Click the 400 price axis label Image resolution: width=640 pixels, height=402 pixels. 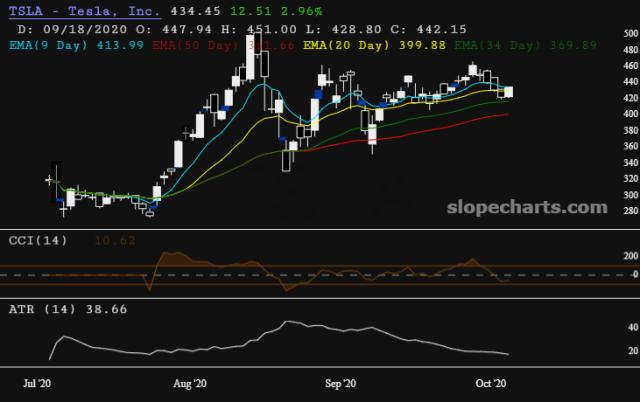click(631, 114)
